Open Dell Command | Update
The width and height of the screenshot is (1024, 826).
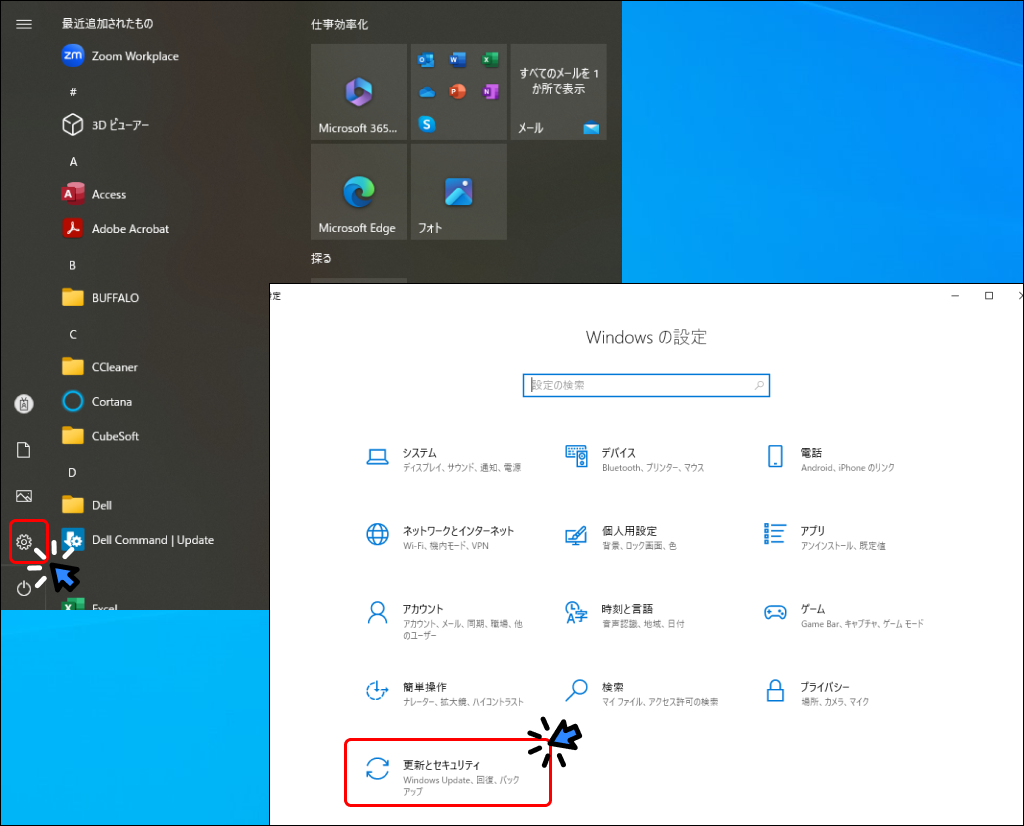[138, 540]
